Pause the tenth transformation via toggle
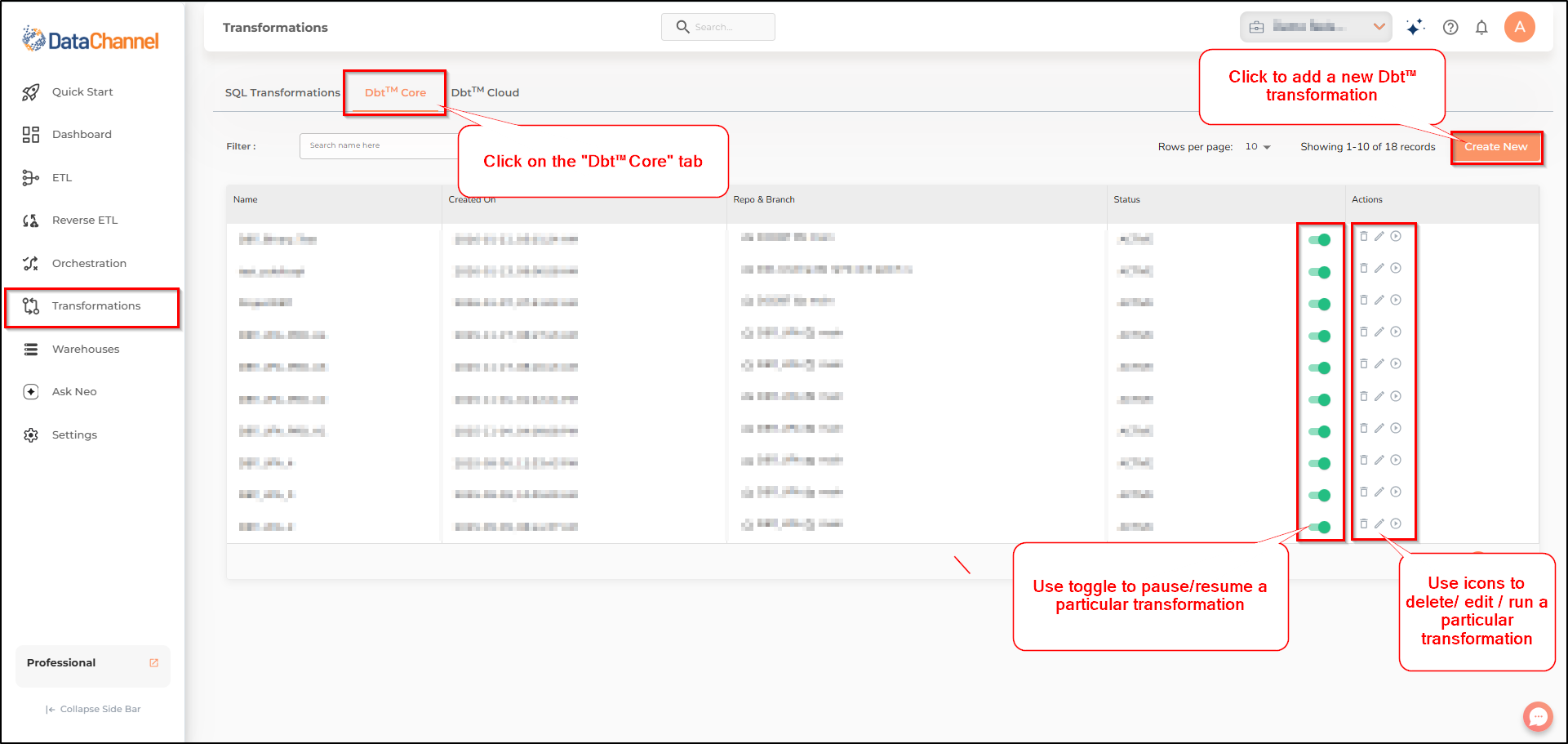Screen dimensions: 1568x744 coord(1319,527)
